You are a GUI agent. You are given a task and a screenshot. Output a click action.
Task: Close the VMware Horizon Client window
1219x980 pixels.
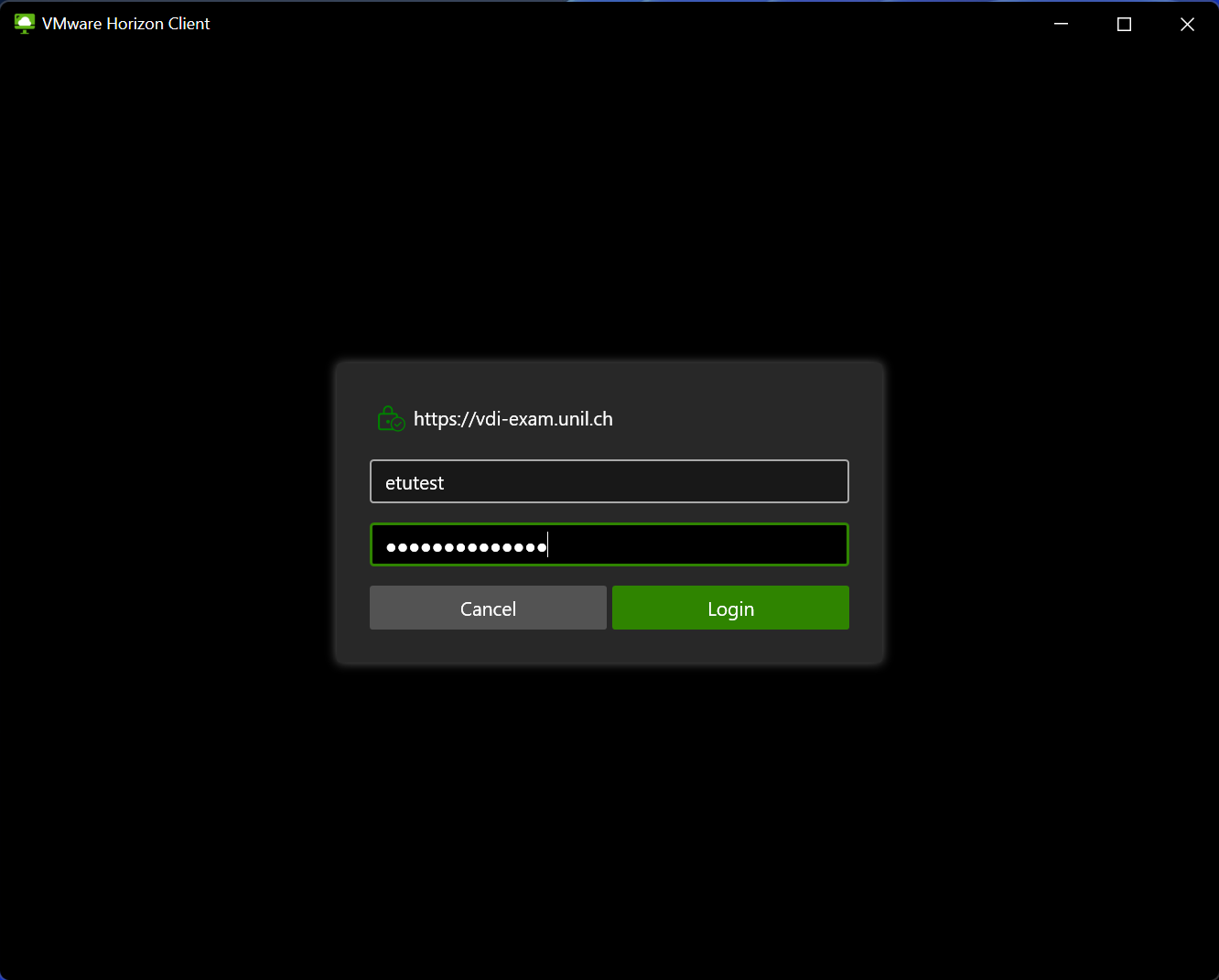point(1187,24)
